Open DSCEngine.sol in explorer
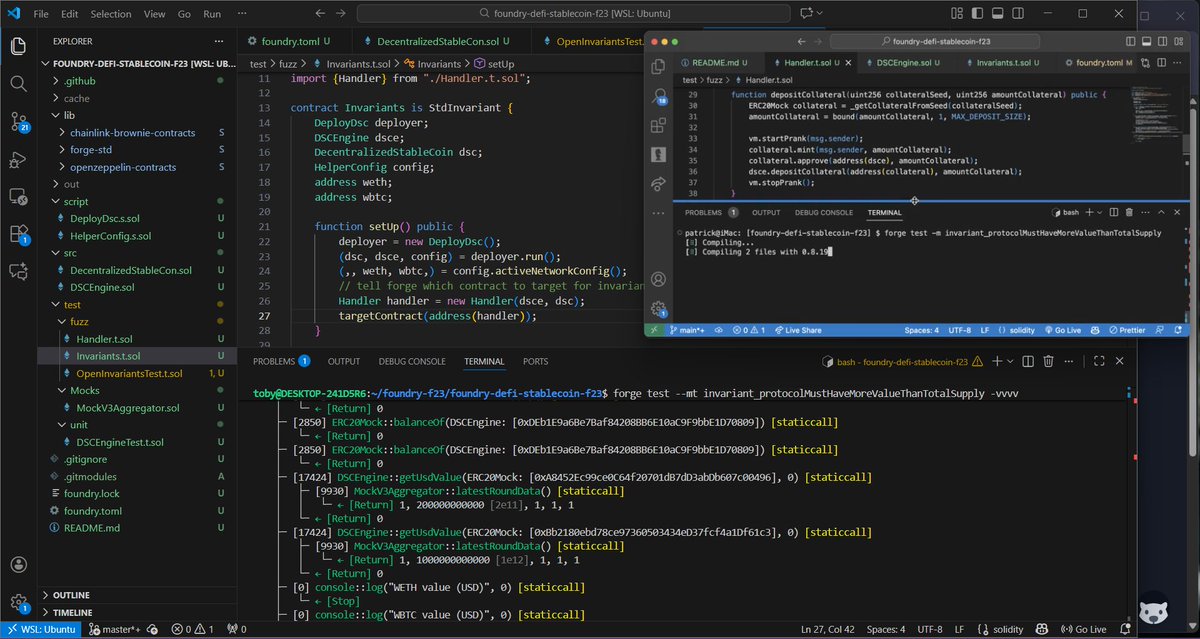This screenshot has height=639, width=1200. [138, 287]
